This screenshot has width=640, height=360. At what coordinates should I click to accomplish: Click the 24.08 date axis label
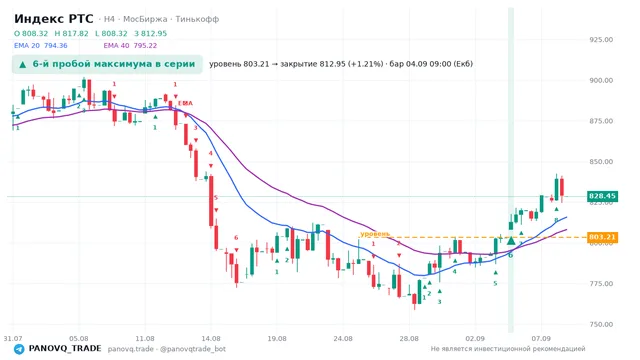tap(343, 338)
